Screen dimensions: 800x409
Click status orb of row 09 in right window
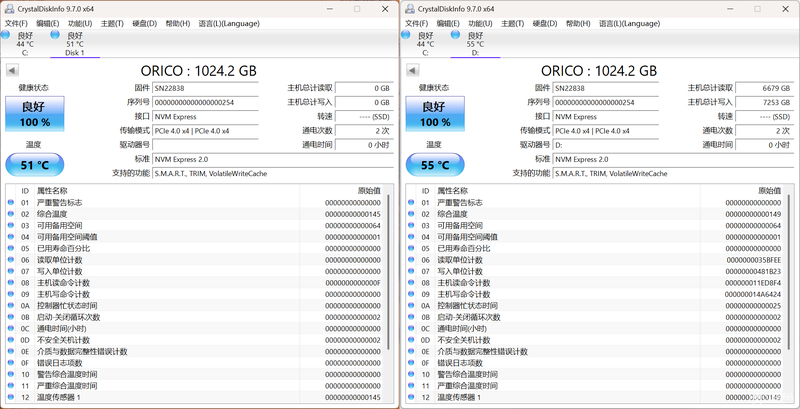point(411,294)
